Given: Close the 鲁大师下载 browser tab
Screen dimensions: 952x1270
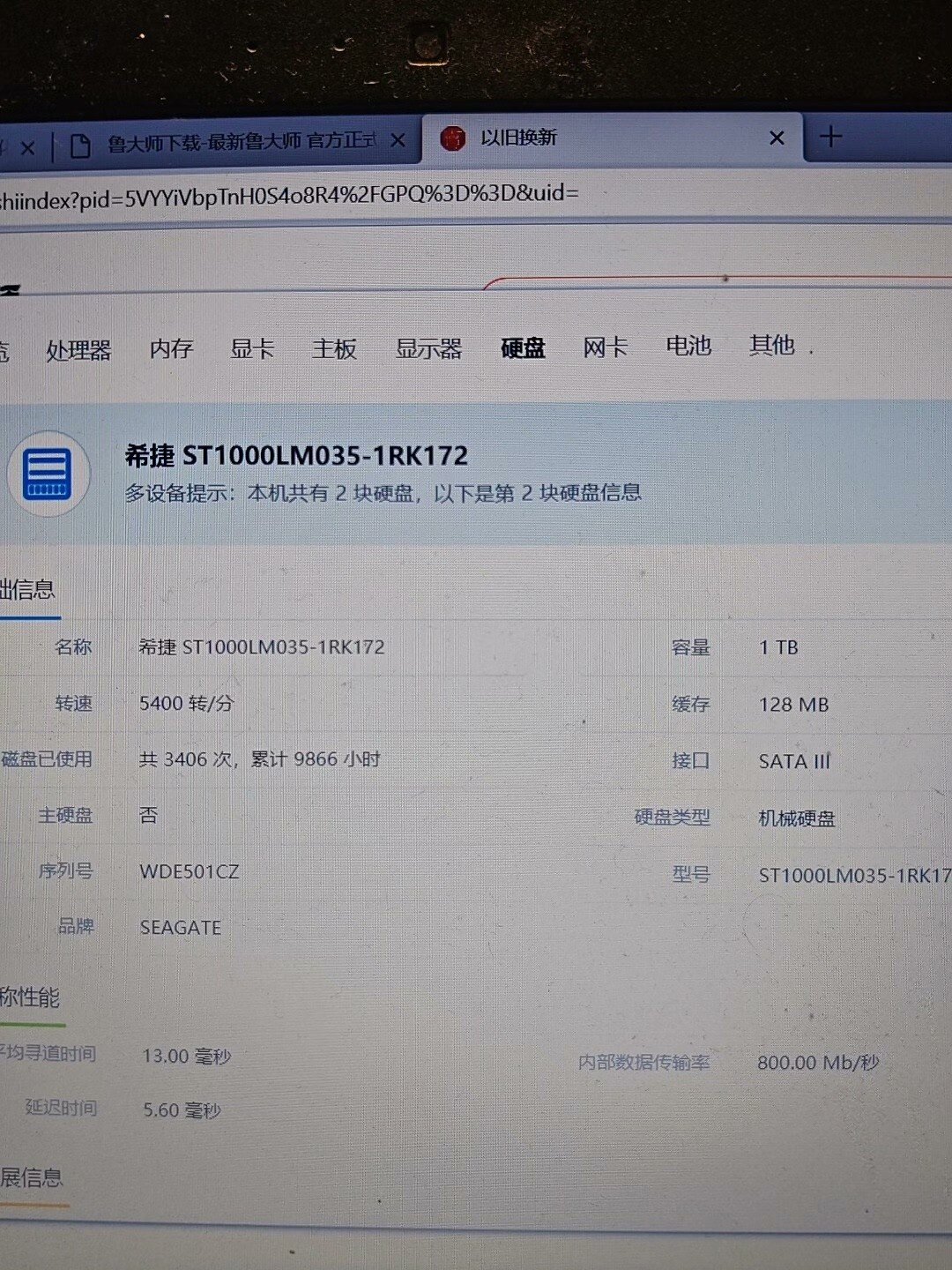Looking at the screenshot, I should coord(398,140).
